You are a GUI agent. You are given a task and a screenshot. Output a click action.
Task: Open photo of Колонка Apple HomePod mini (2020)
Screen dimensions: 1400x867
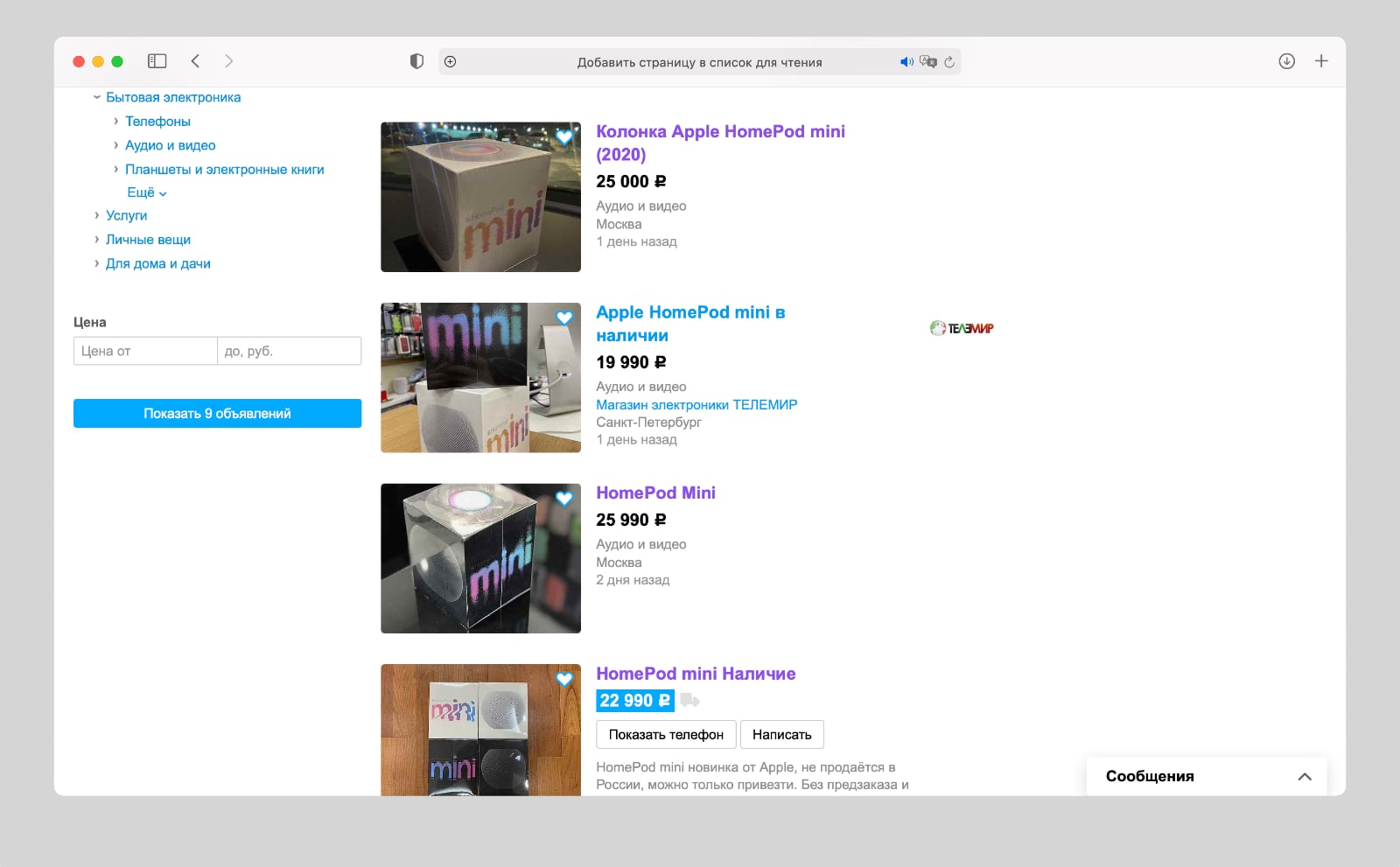[x=480, y=197]
